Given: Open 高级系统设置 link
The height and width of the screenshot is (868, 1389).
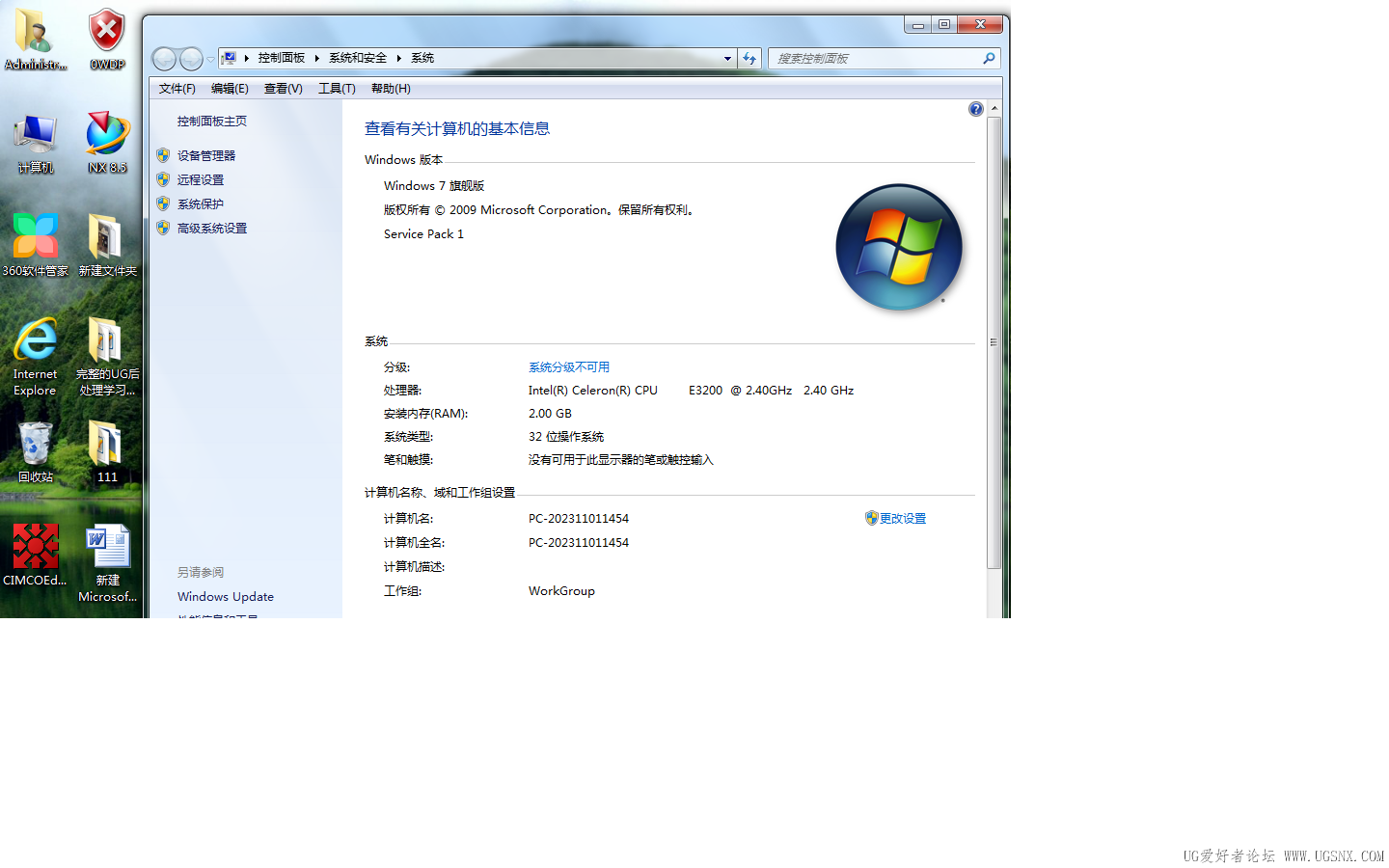Looking at the screenshot, I should tap(212, 228).
